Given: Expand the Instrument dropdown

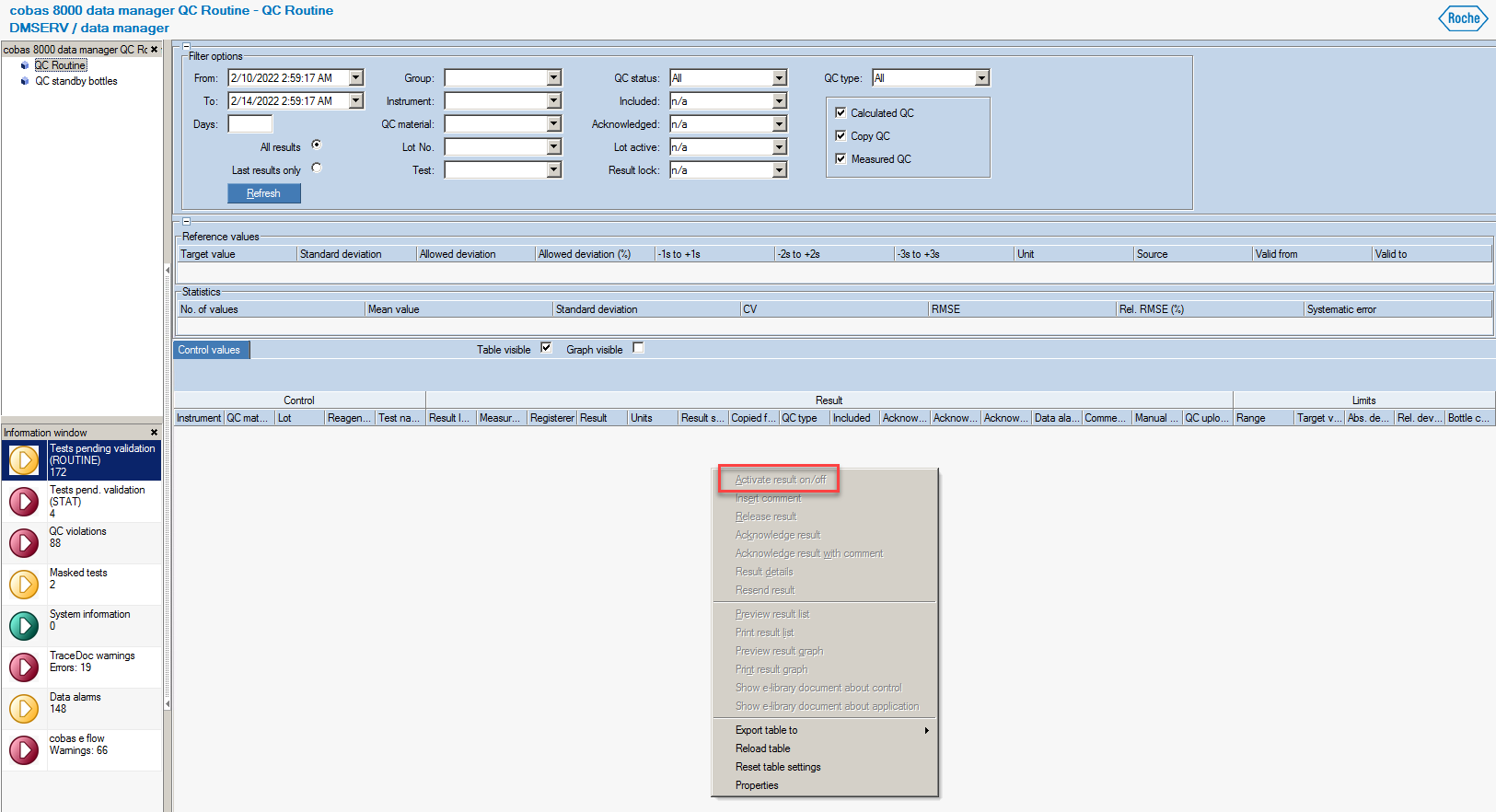Looking at the screenshot, I should (x=553, y=101).
